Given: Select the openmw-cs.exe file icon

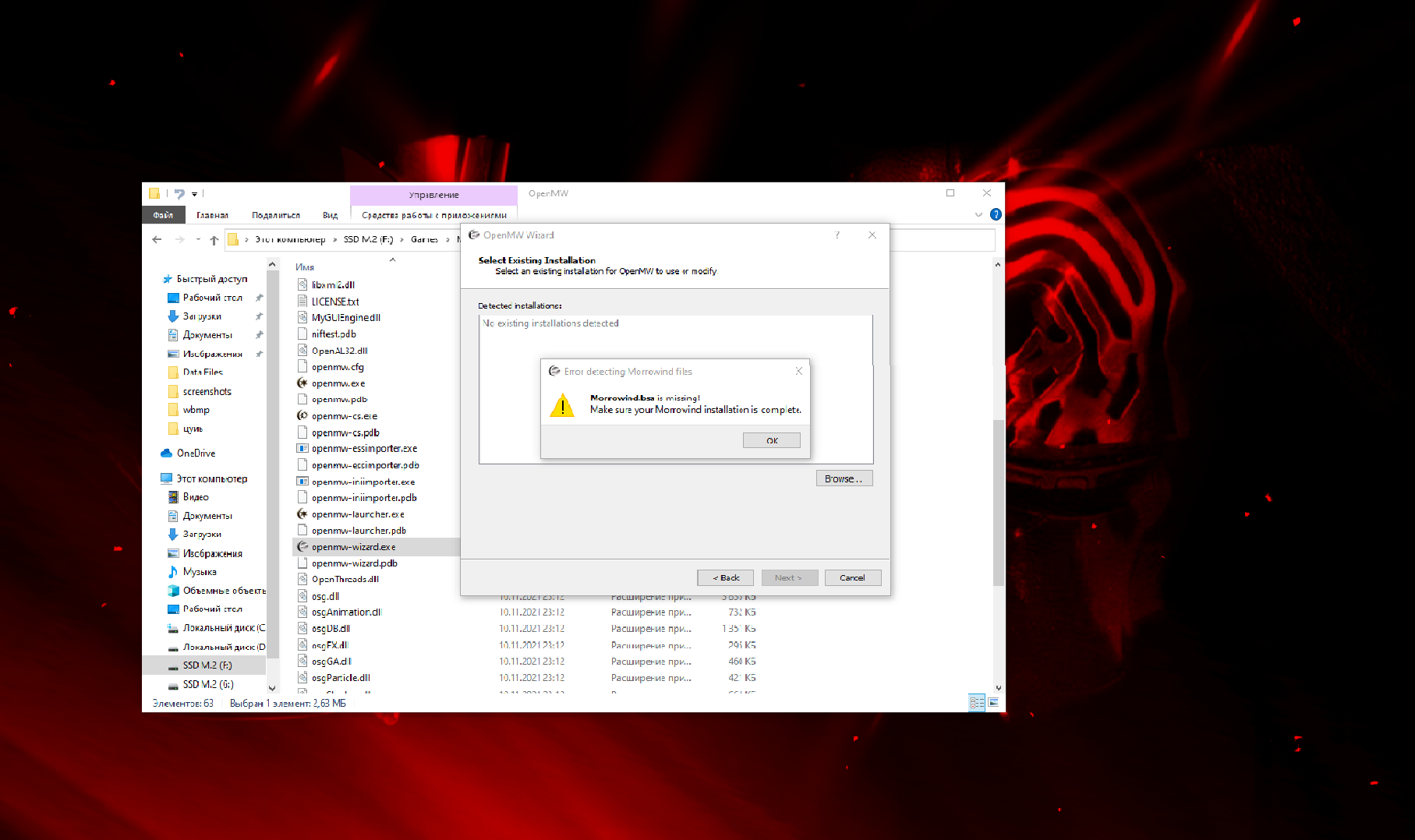Looking at the screenshot, I should tap(302, 416).
